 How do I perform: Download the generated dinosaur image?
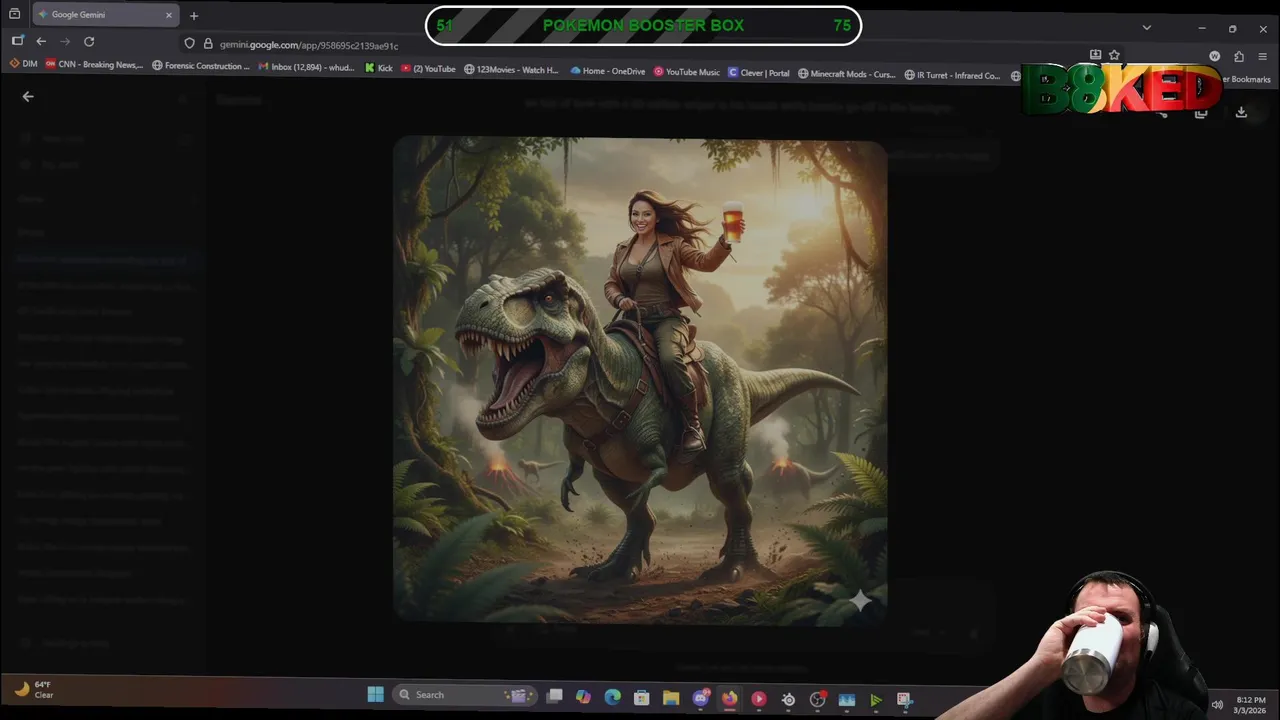[1241, 113]
